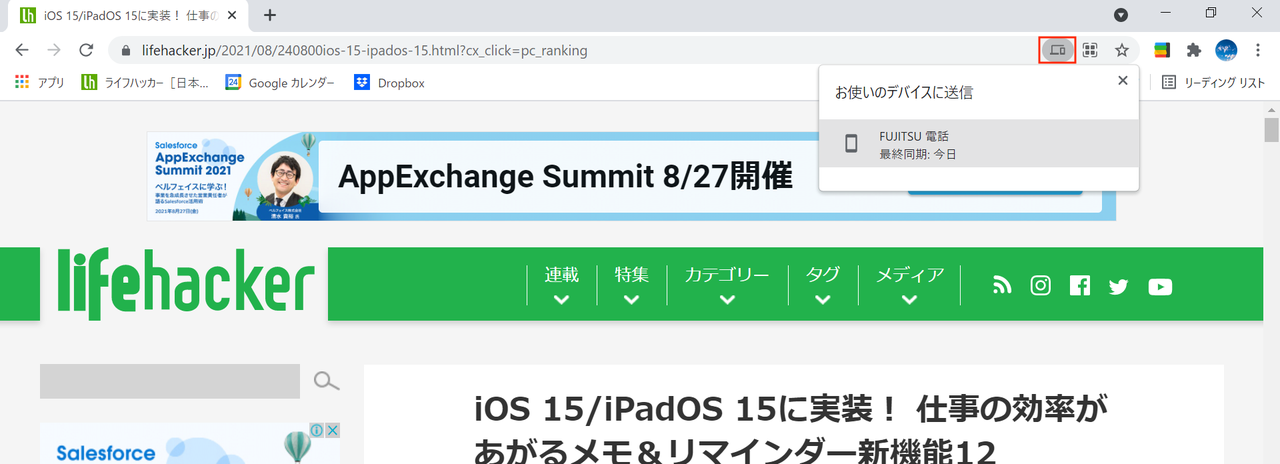
Task: Open the Extensions puzzle icon
Action: point(1193,50)
